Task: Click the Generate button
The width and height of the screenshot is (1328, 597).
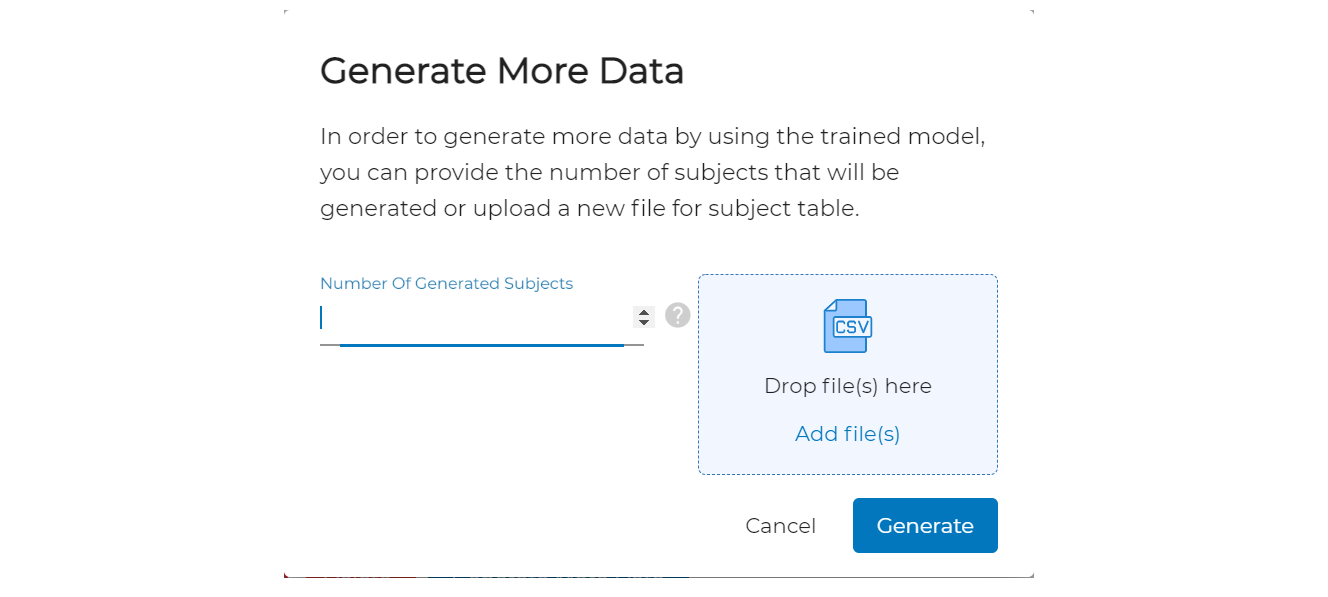Action: [x=925, y=525]
